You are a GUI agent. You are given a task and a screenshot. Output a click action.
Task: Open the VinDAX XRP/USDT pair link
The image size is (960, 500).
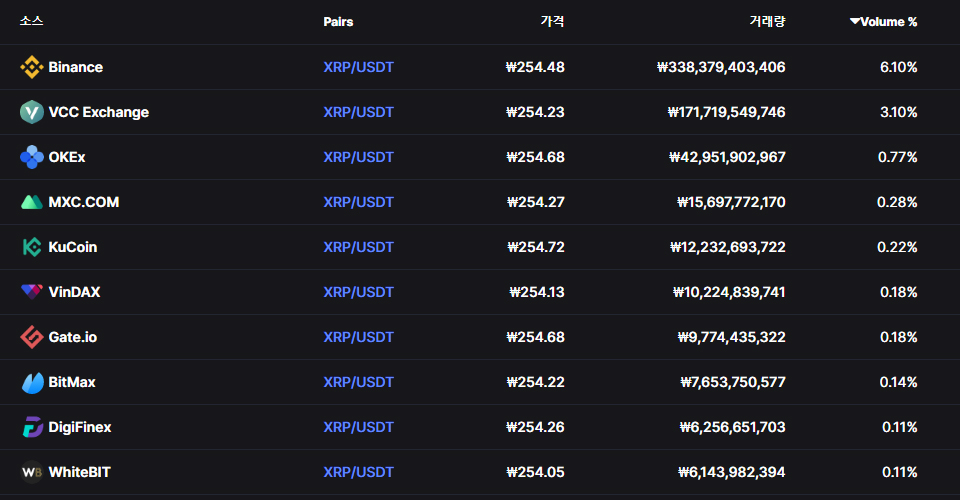(x=358, y=292)
